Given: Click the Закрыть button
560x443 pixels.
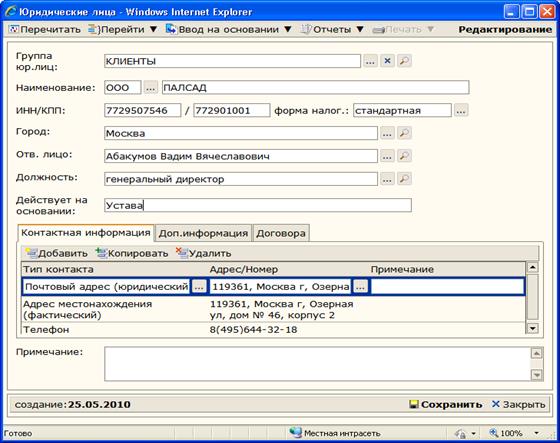Looking at the screenshot, I should pyautogui.click(x=519, y=404).
